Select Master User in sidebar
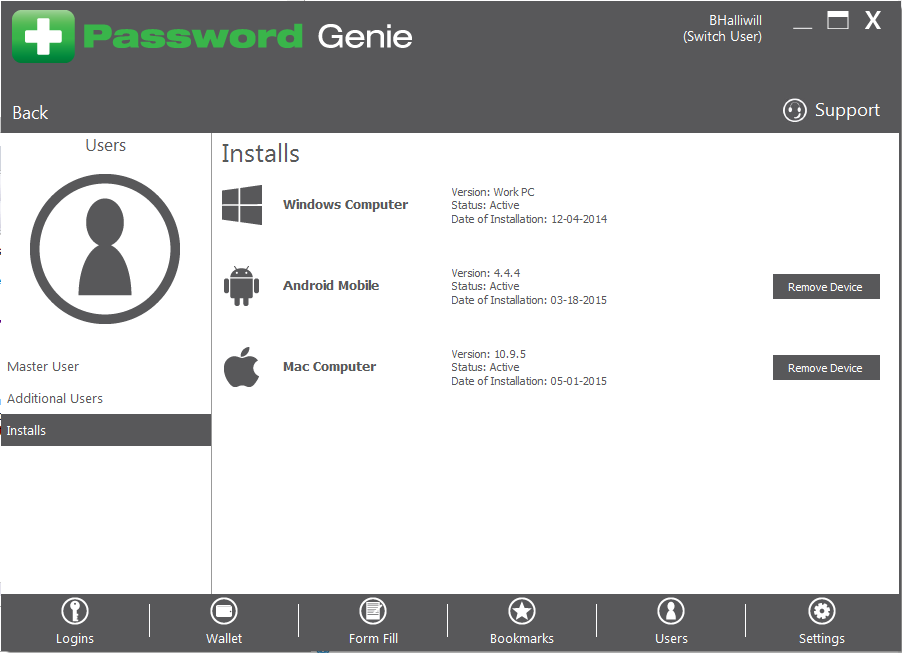This screenshot has width=902, height=653. [x=43, y=366]
